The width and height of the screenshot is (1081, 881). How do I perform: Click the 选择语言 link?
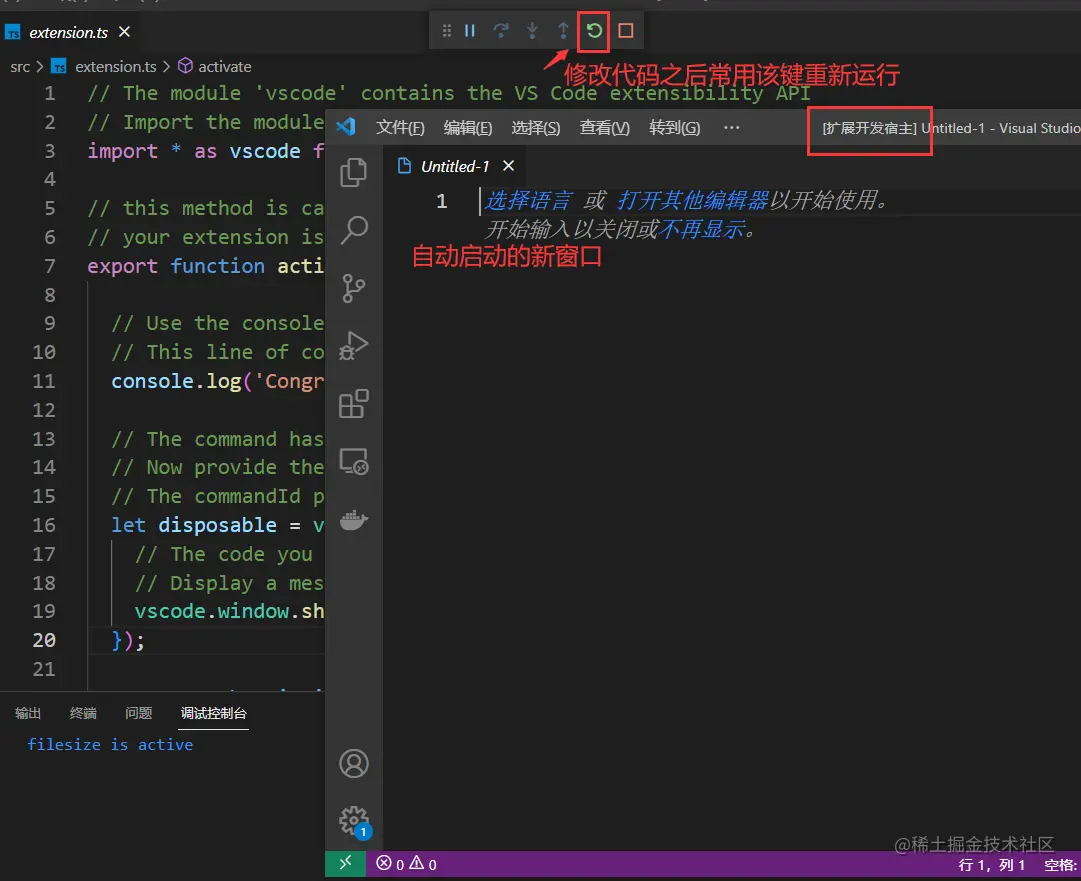[527, 201]
